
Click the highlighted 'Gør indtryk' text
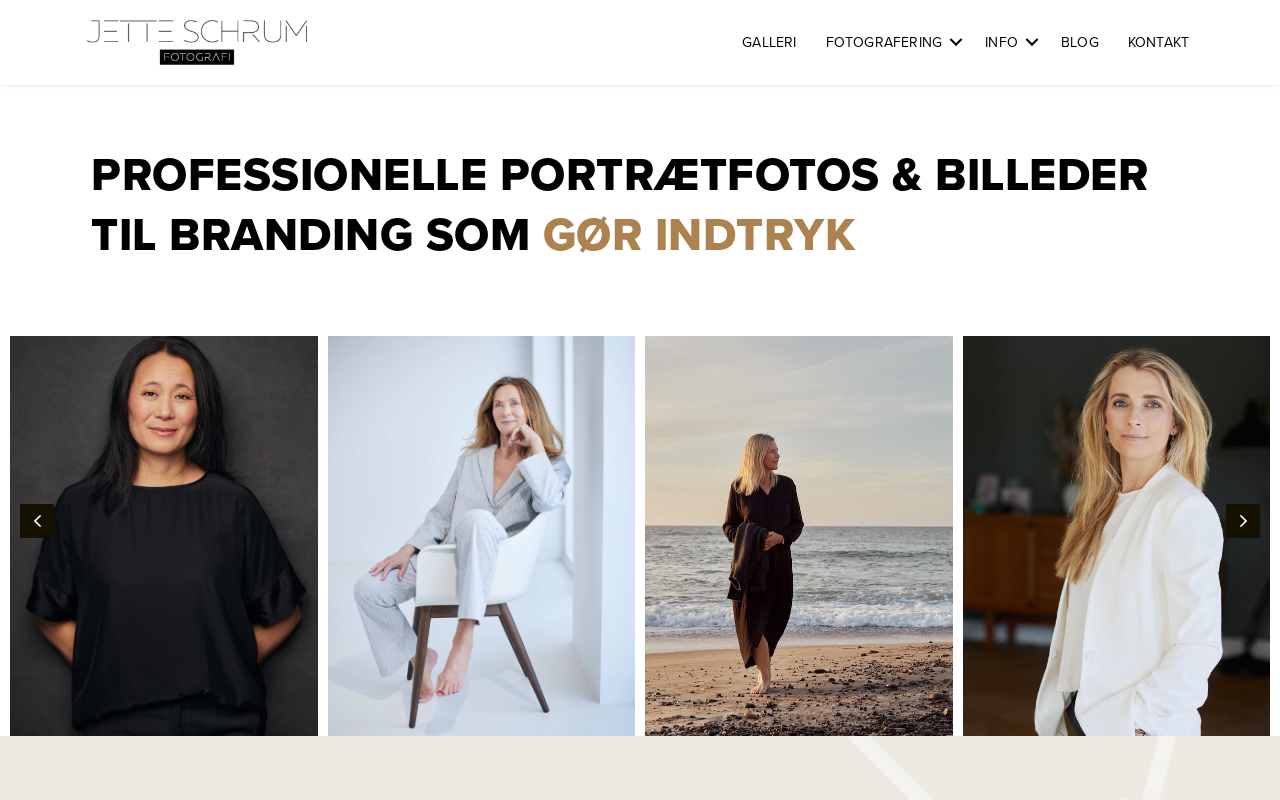pos(699,235)
